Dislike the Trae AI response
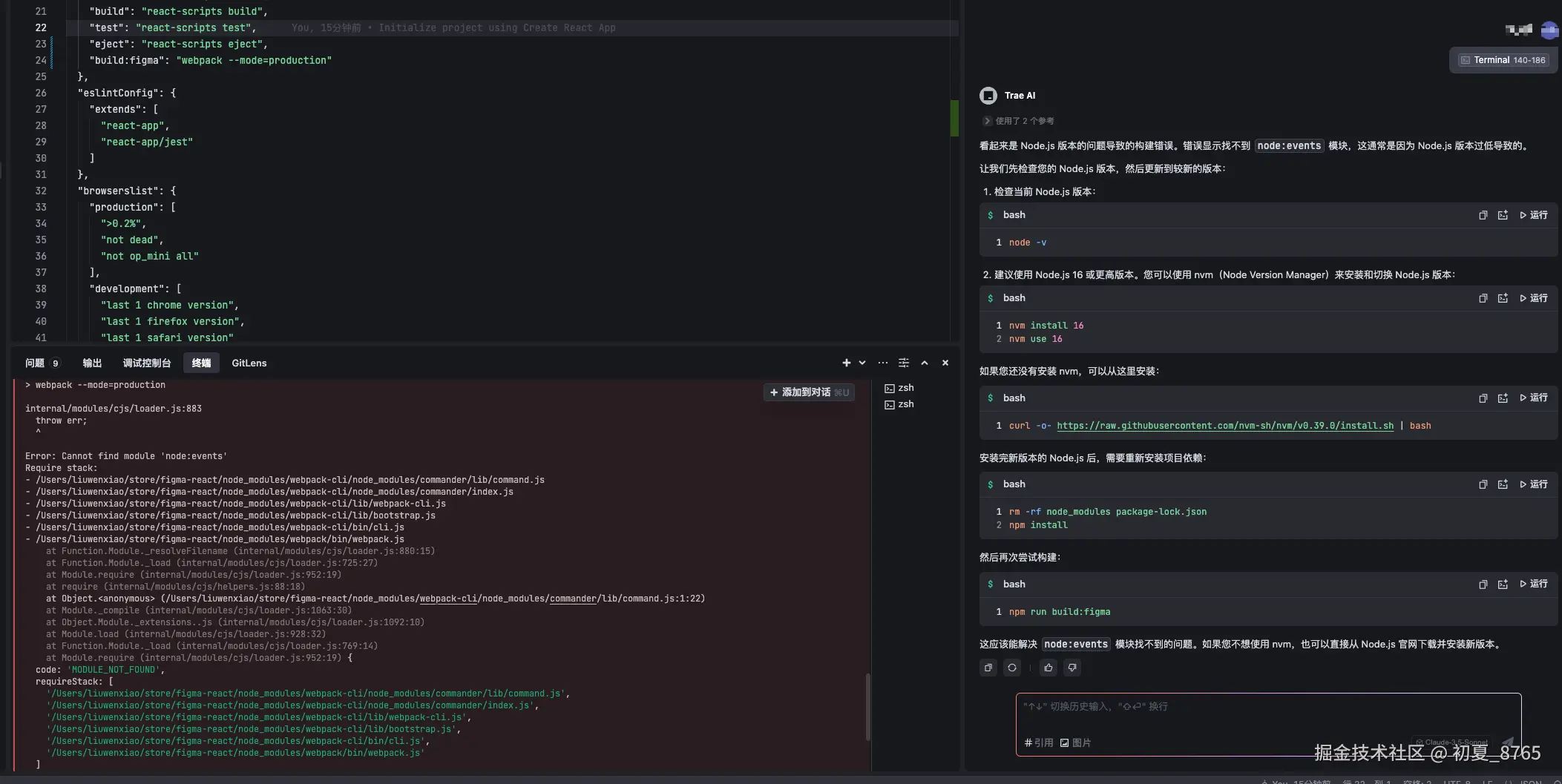 point(1072,668)
